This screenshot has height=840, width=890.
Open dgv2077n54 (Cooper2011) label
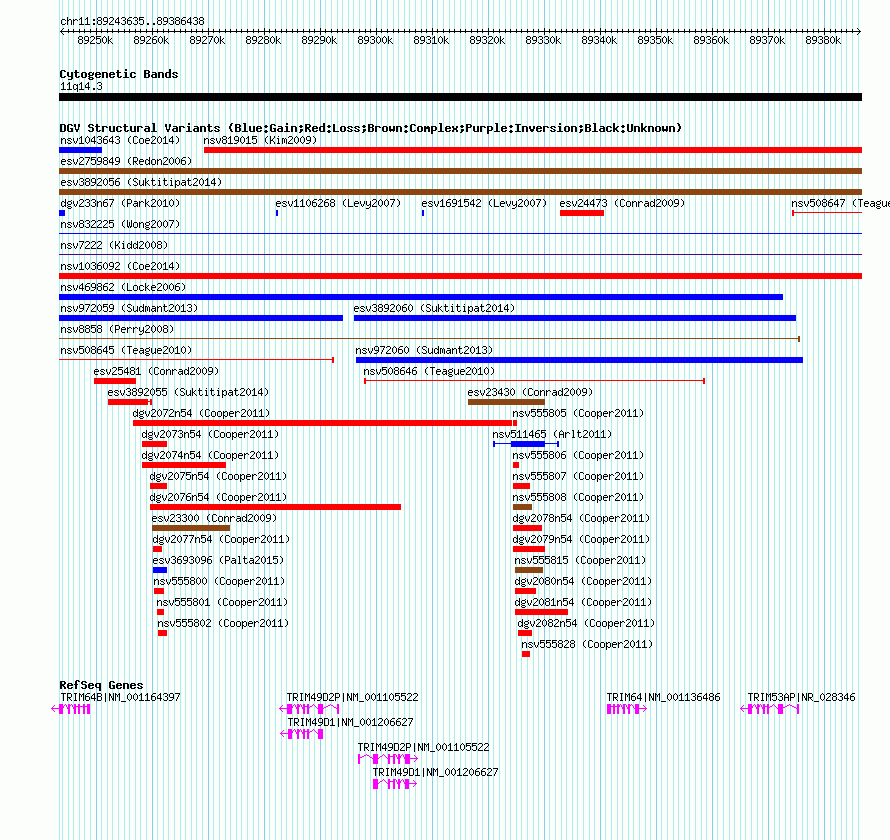[221, 539]
